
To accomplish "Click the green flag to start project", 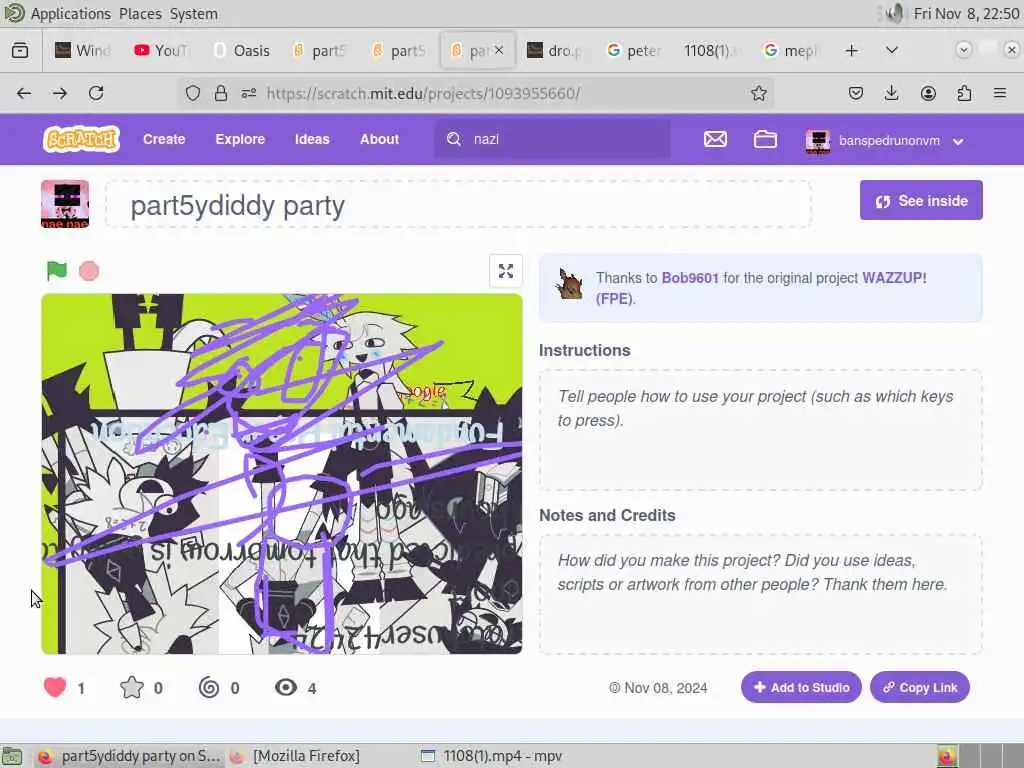I will [57, 270].
